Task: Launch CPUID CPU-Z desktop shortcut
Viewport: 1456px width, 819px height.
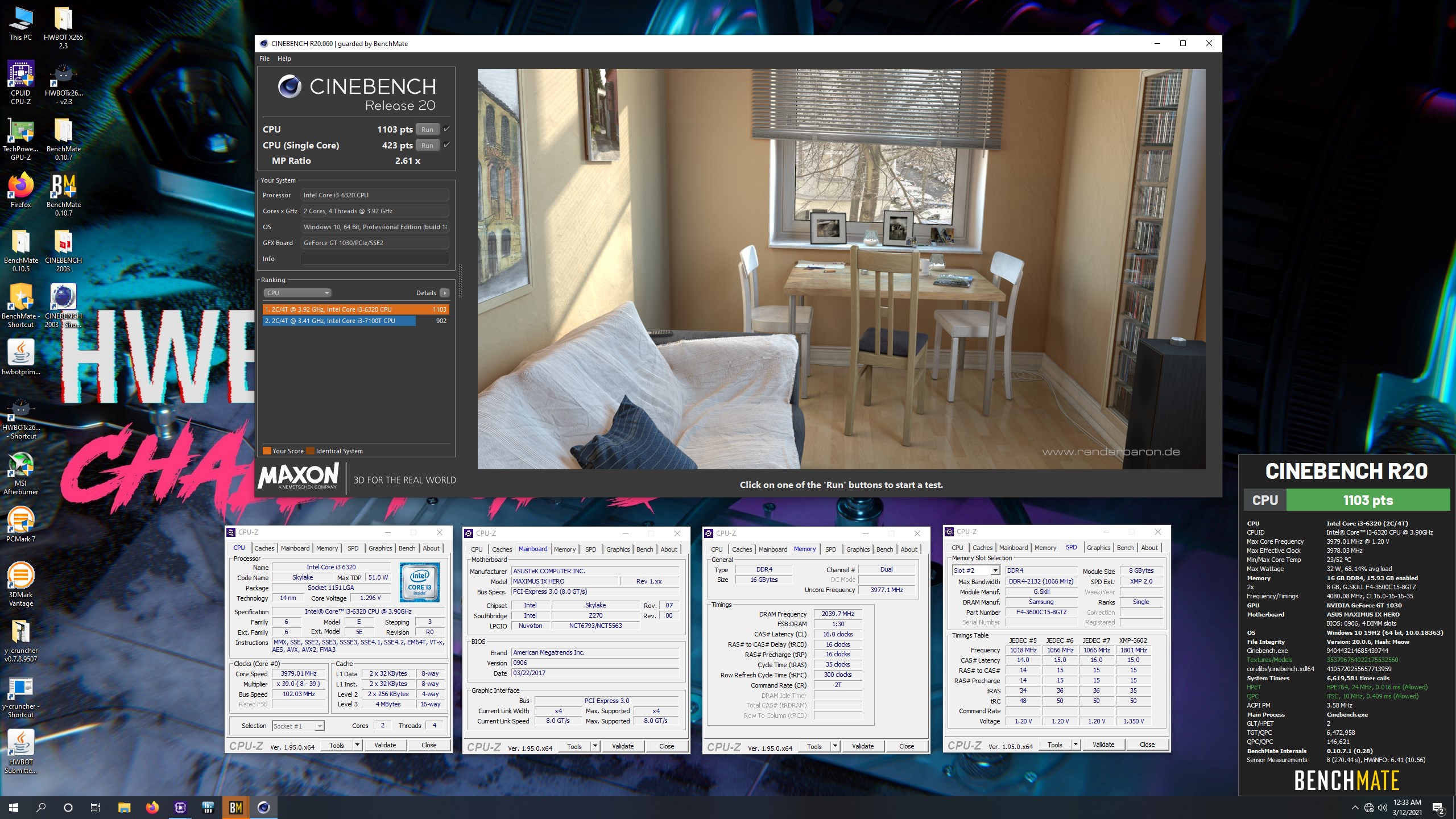Action: coord(20,82)
